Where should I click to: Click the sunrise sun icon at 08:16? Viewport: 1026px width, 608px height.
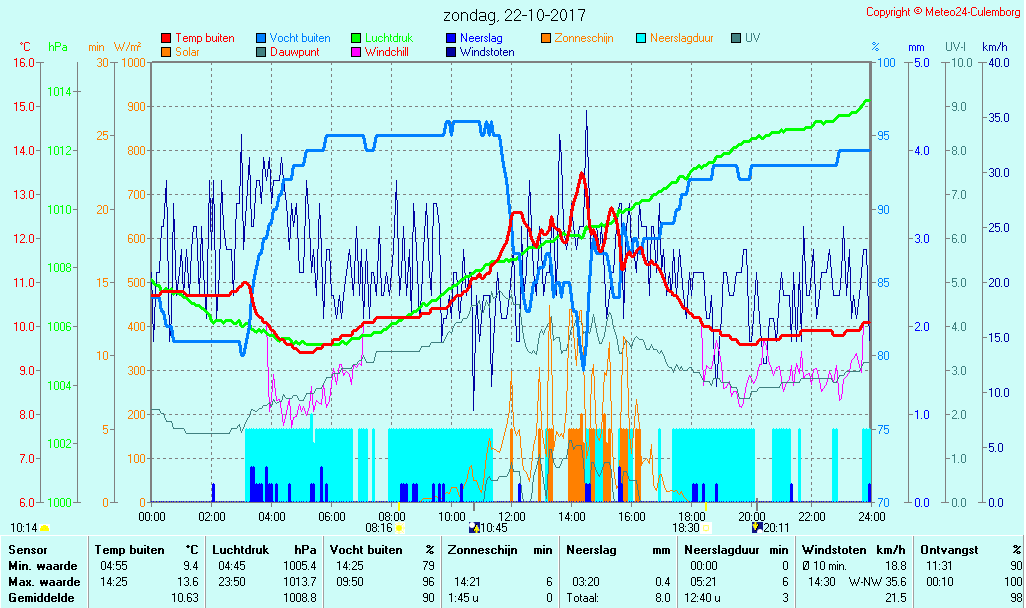pyautogui.click(x=399, y=527)
